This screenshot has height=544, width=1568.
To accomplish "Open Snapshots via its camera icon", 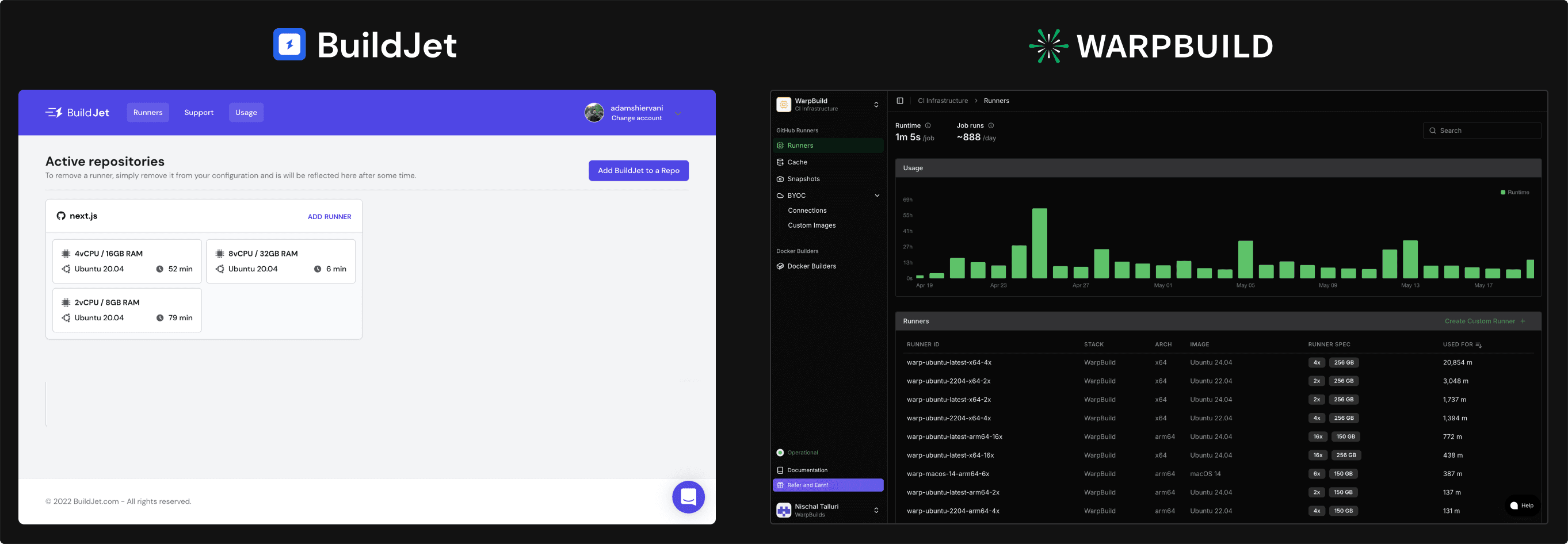I will pyautogui.click(x=780, y=178).
